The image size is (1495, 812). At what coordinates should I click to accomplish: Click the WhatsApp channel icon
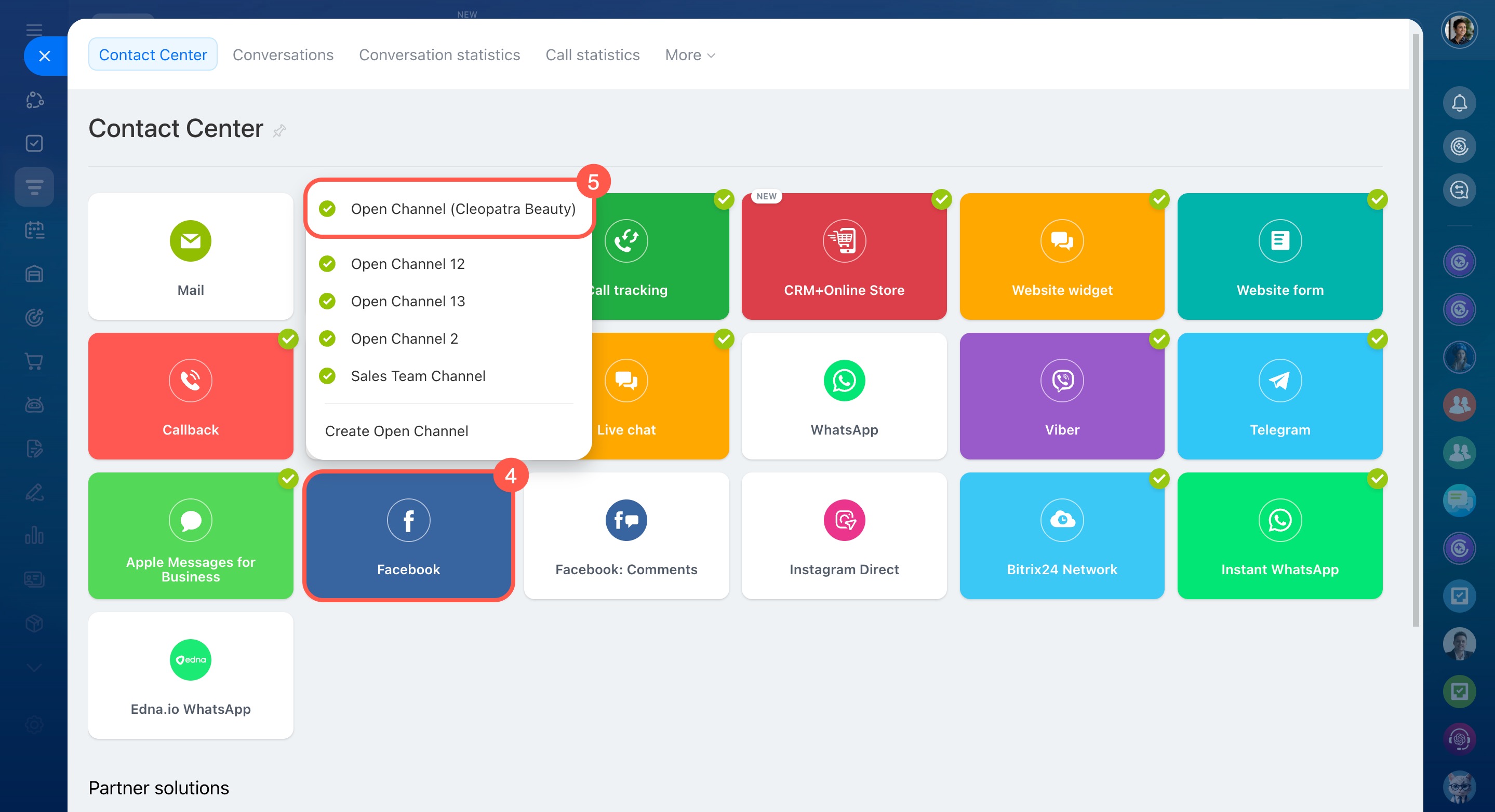click(x=844, y=381)
